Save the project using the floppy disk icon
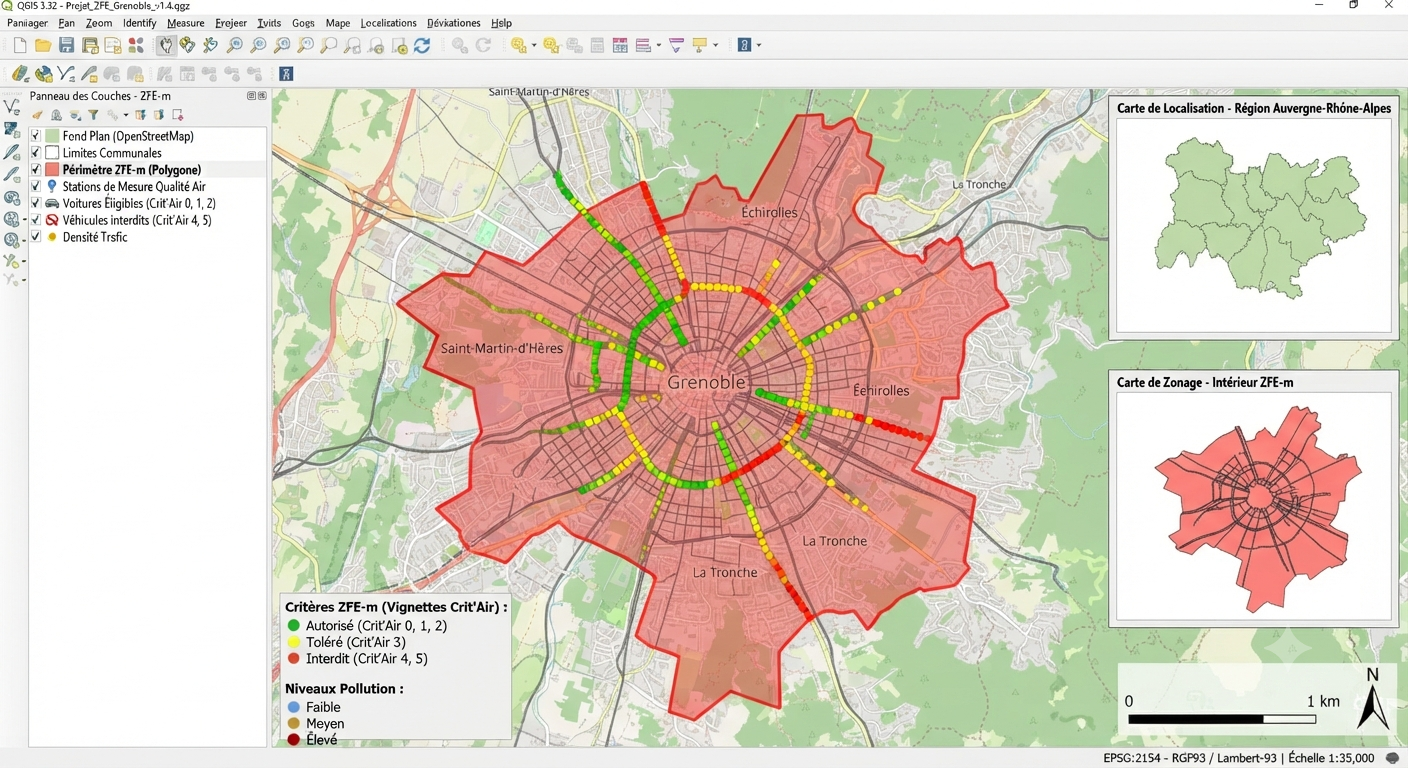This screenshot has width=1408, height=768. click(x=66, y=45)
